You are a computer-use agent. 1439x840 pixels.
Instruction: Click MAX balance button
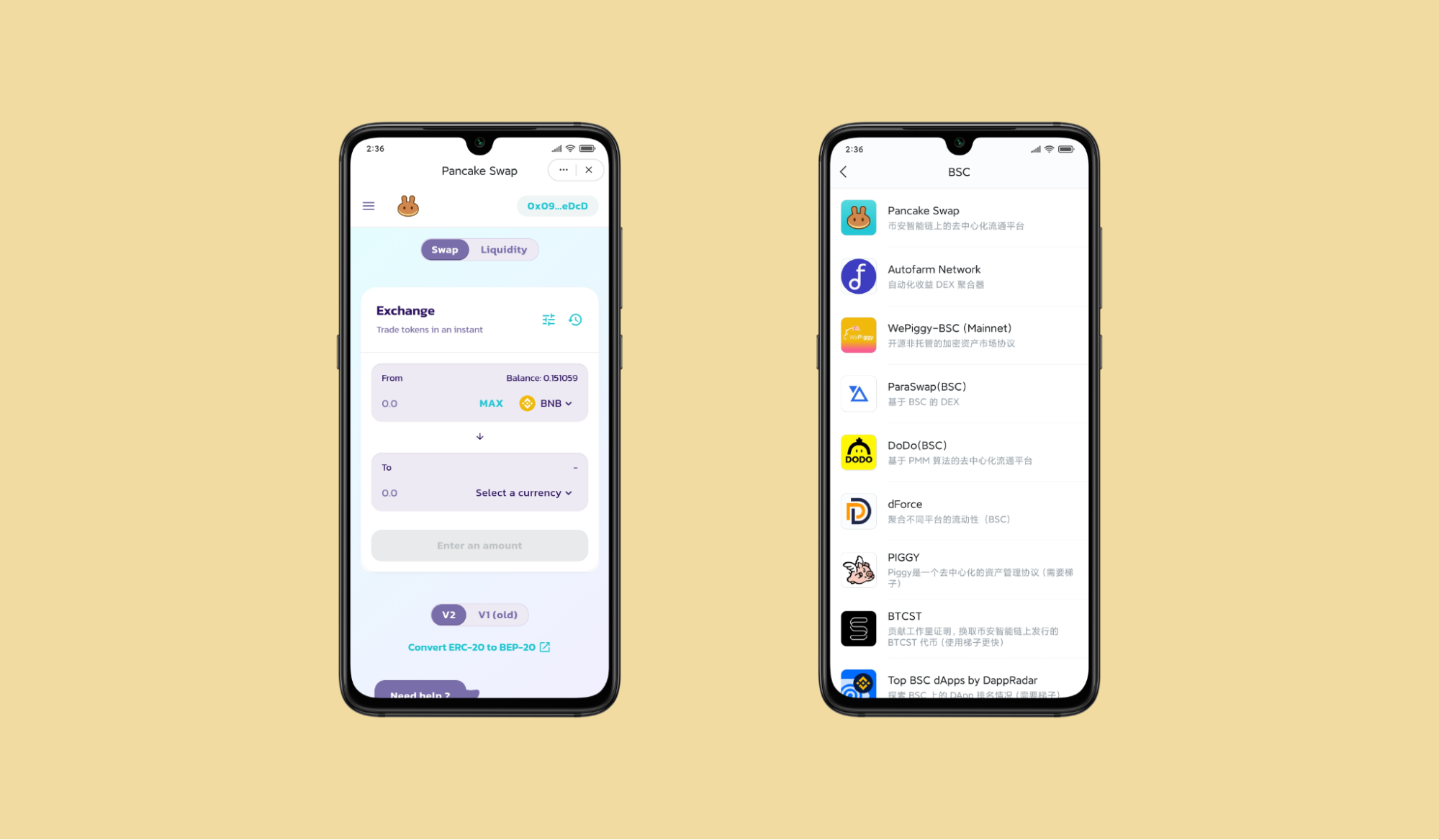(x=492, y=403)
